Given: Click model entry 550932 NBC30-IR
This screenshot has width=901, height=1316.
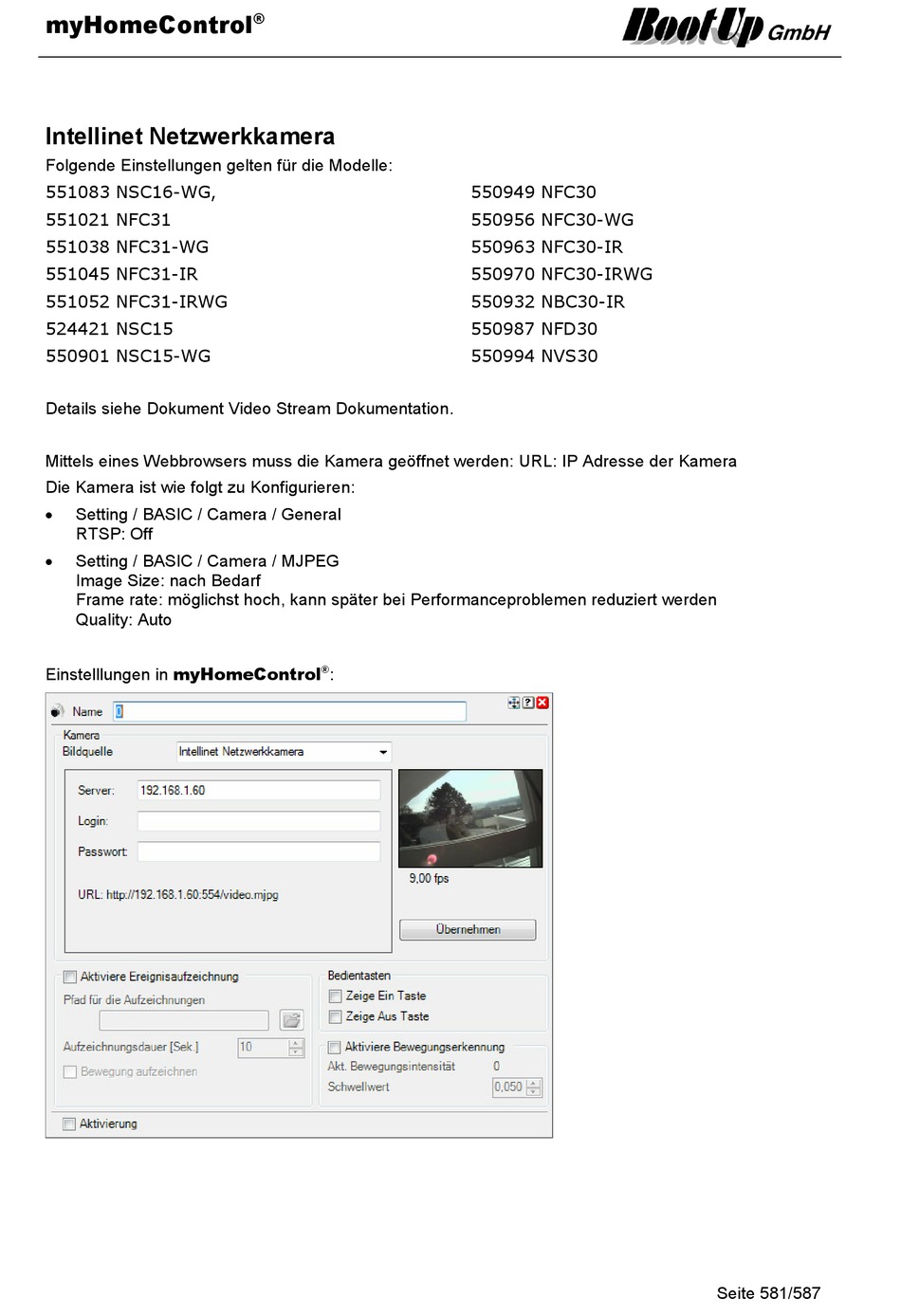Looking at the screenshot, I should click(x=548, y=302).
